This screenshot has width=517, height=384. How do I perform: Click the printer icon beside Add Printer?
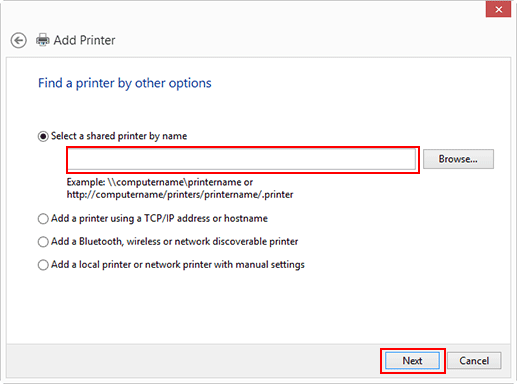point(43,40)
